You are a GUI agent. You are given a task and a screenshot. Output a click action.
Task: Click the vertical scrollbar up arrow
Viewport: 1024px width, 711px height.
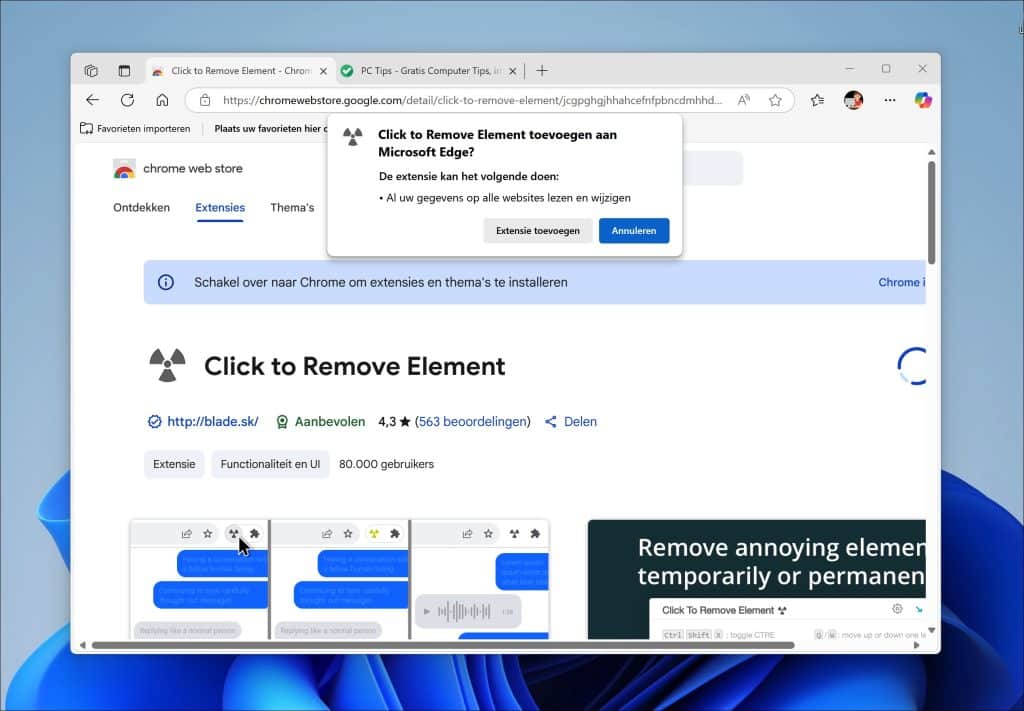pyautogui.click(x=932, y=153)
